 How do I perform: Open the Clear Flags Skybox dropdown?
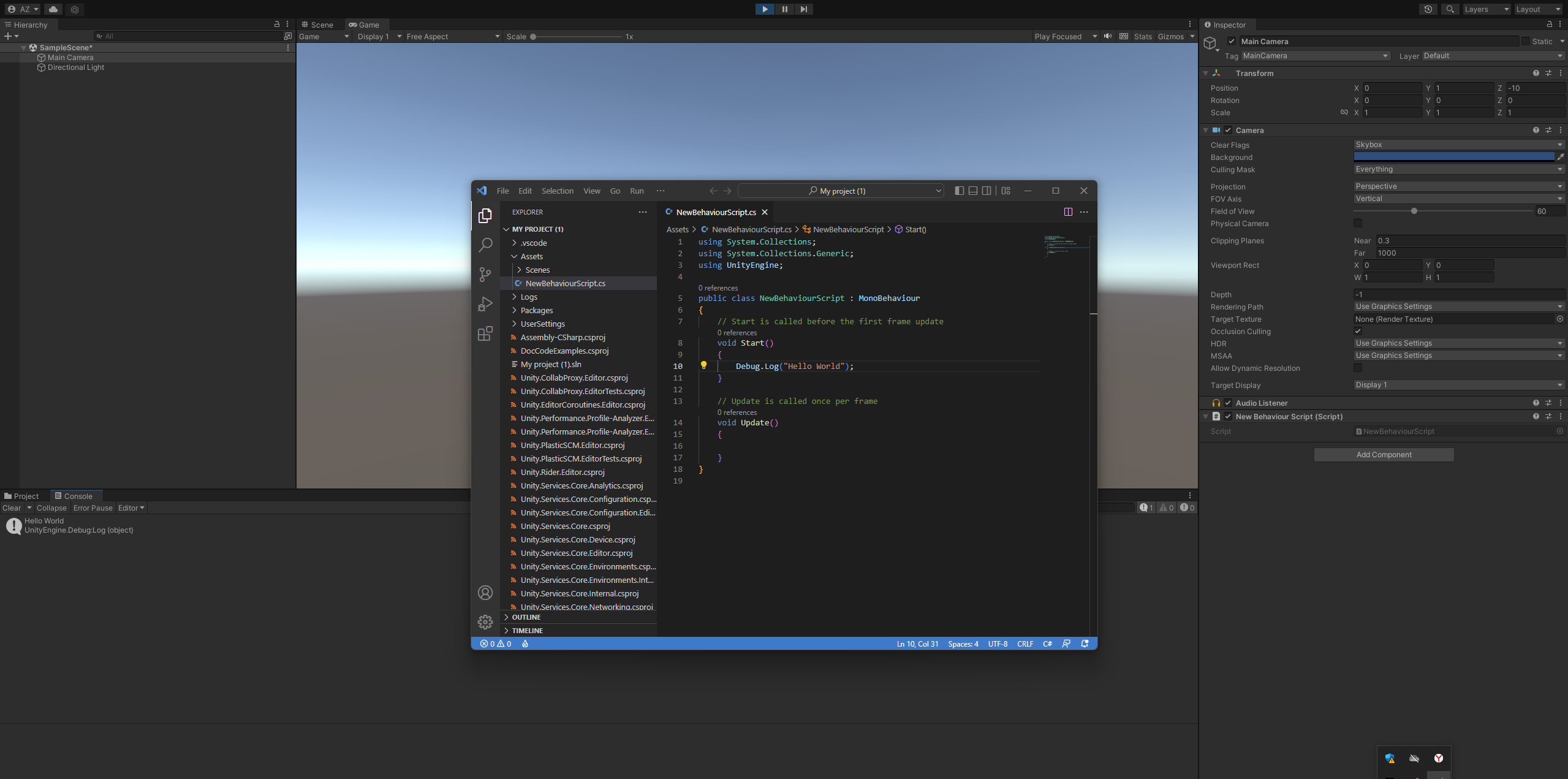coord(1457,145)
